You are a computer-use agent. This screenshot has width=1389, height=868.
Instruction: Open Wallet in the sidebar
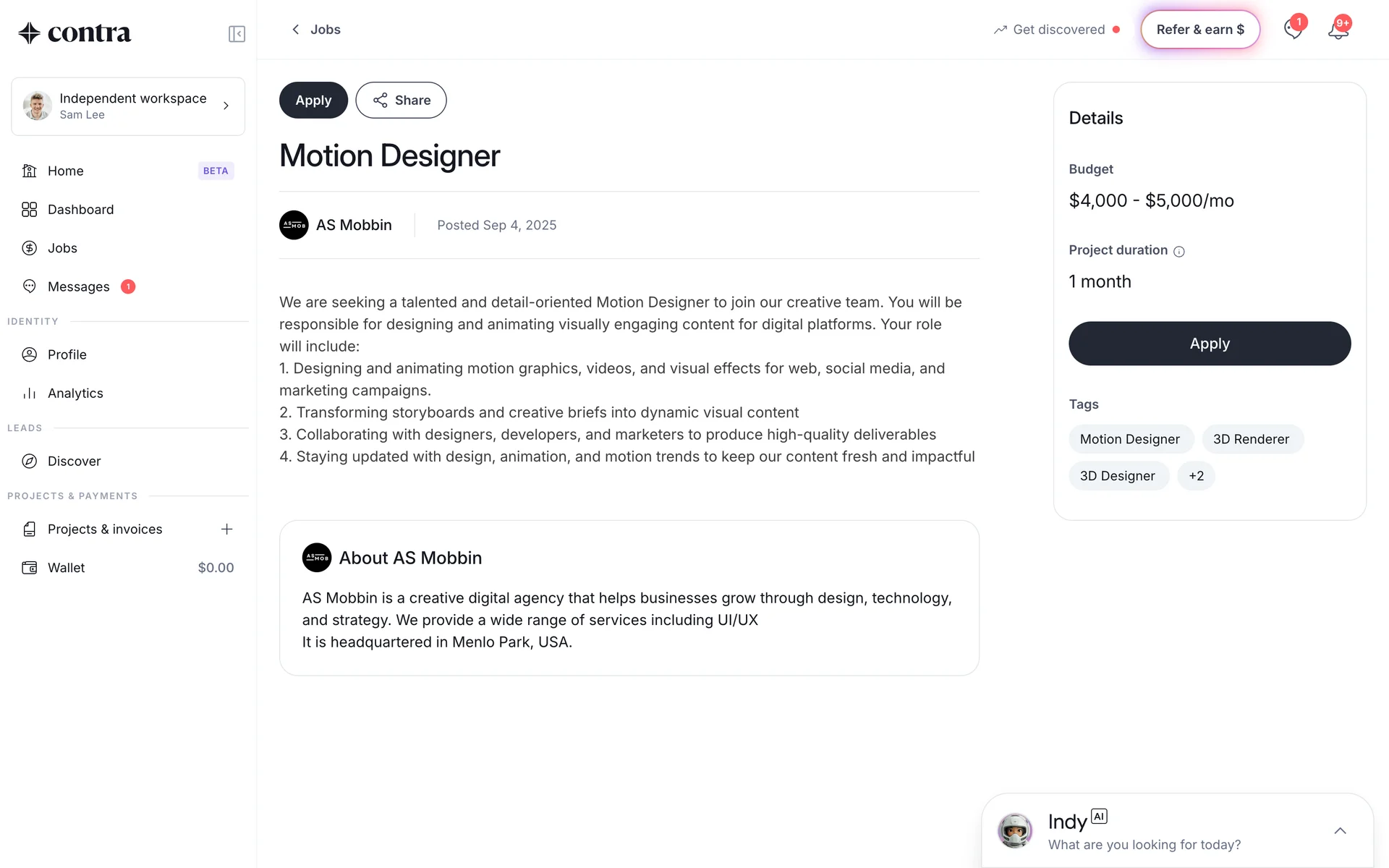click(x=66, y=569)
